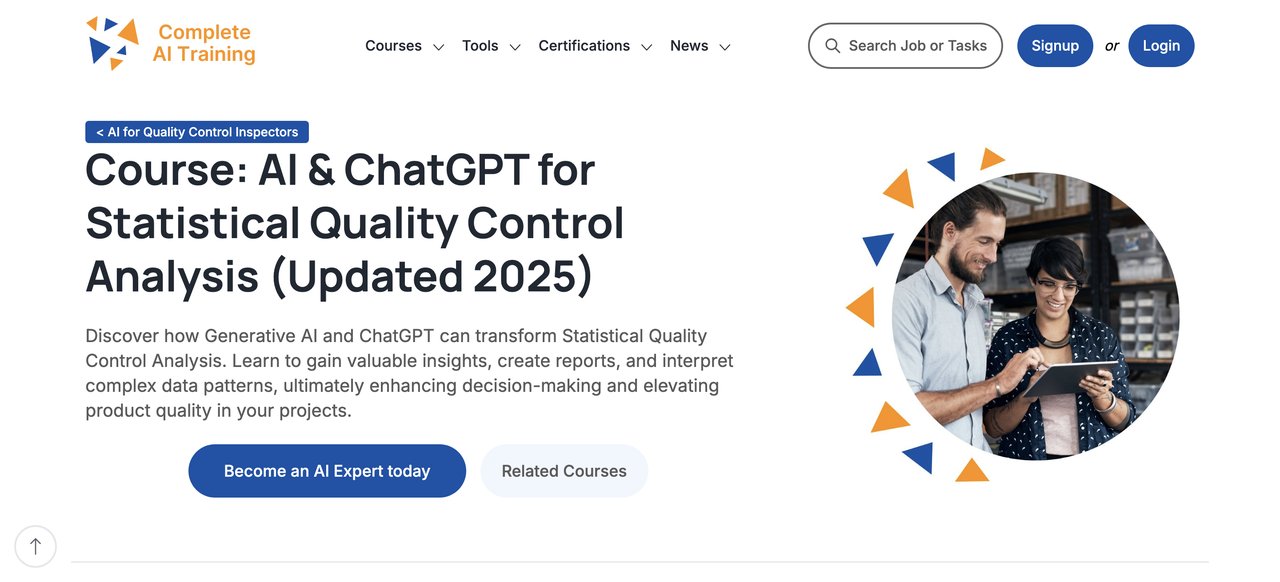Click the Complete AI Training logo

tap(169, 44)
